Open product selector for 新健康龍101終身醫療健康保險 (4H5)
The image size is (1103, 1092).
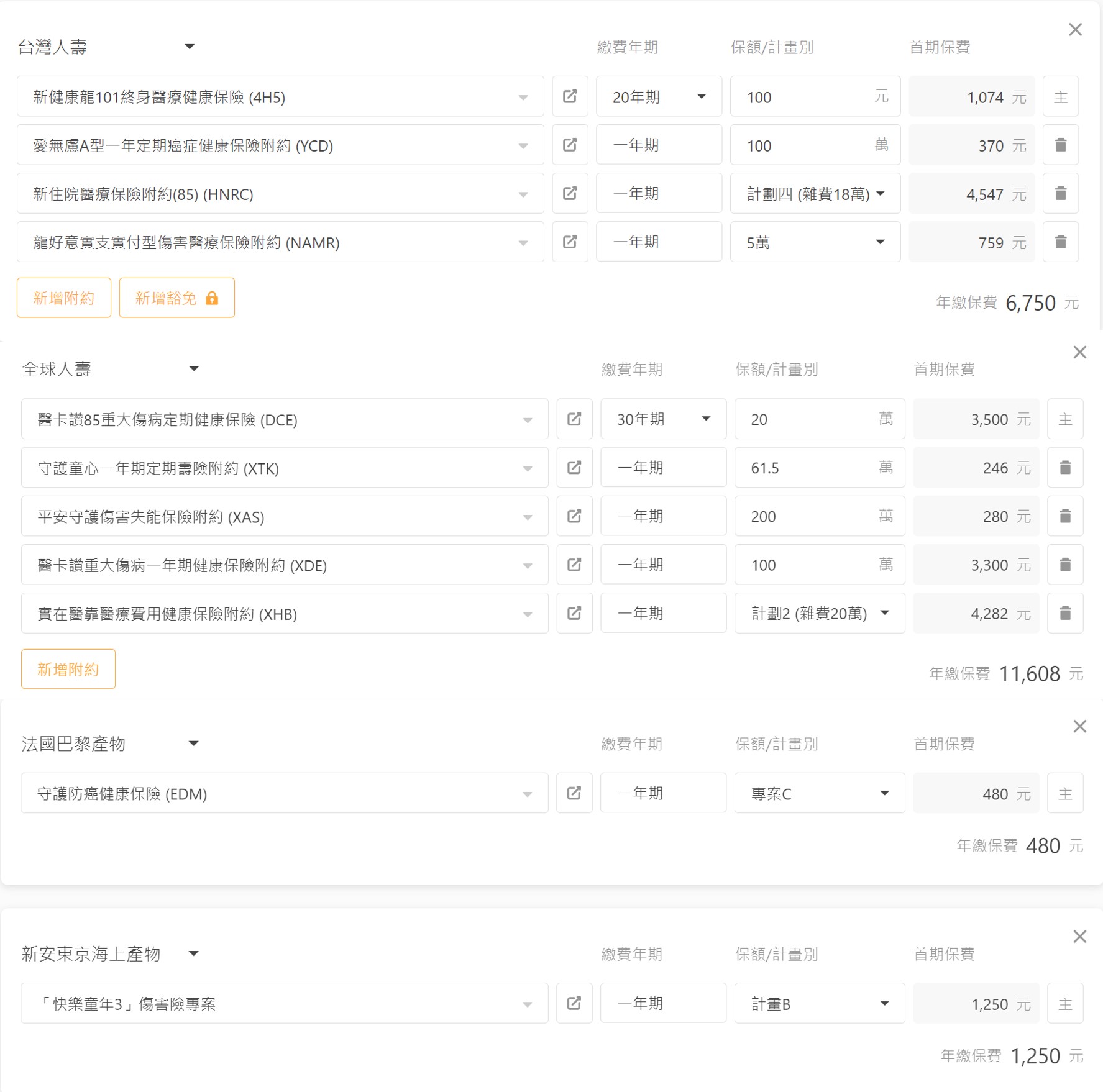tap(280, 96)
